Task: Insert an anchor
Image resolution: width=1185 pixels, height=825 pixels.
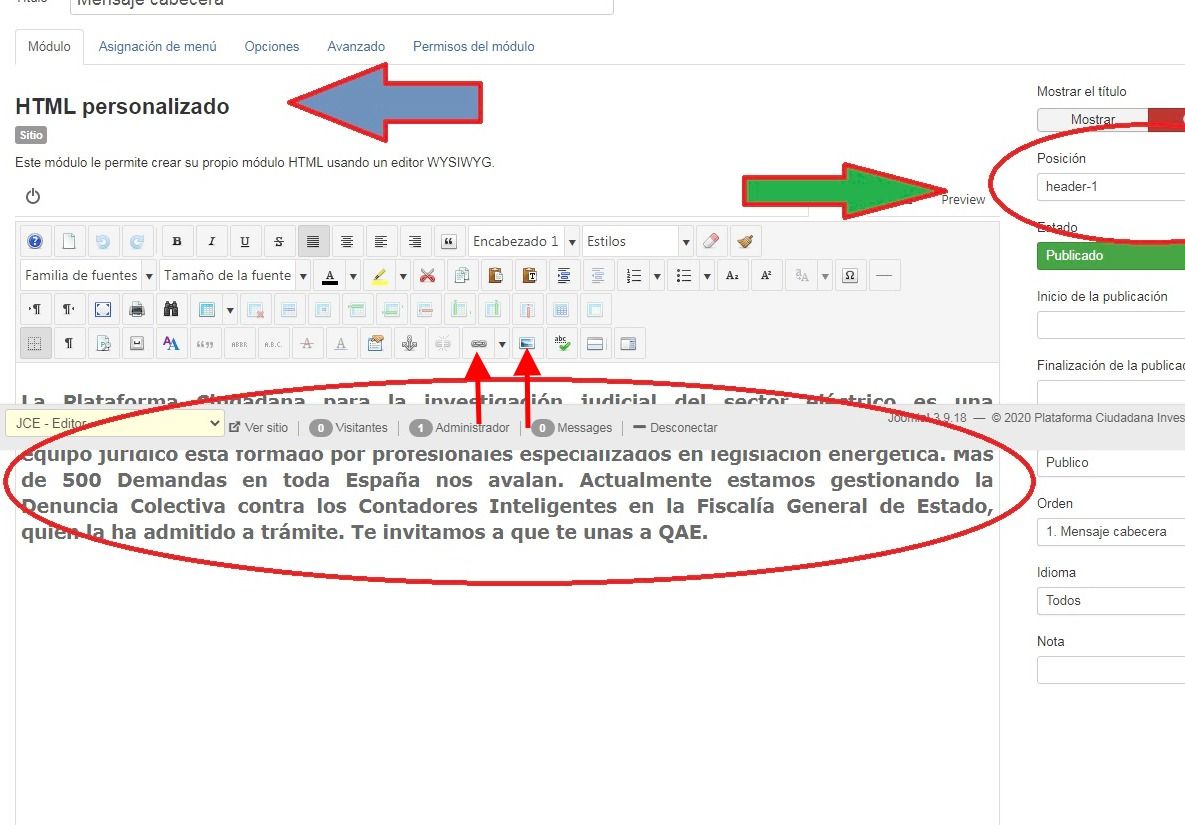Action: [x=409, y=344]
